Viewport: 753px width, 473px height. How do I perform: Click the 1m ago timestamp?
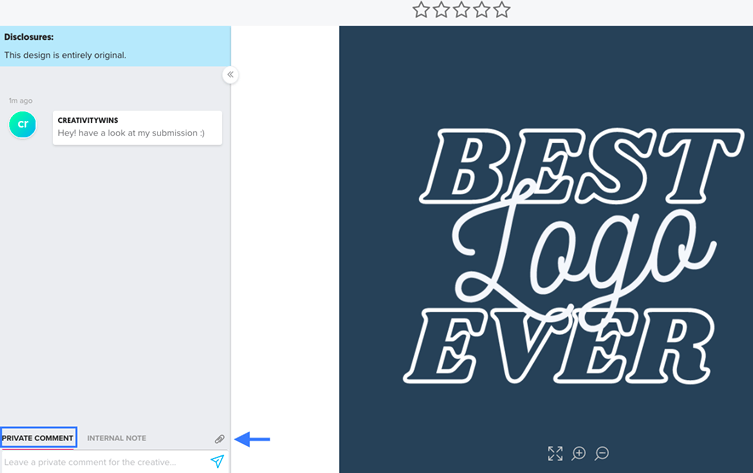click(19, 101)
